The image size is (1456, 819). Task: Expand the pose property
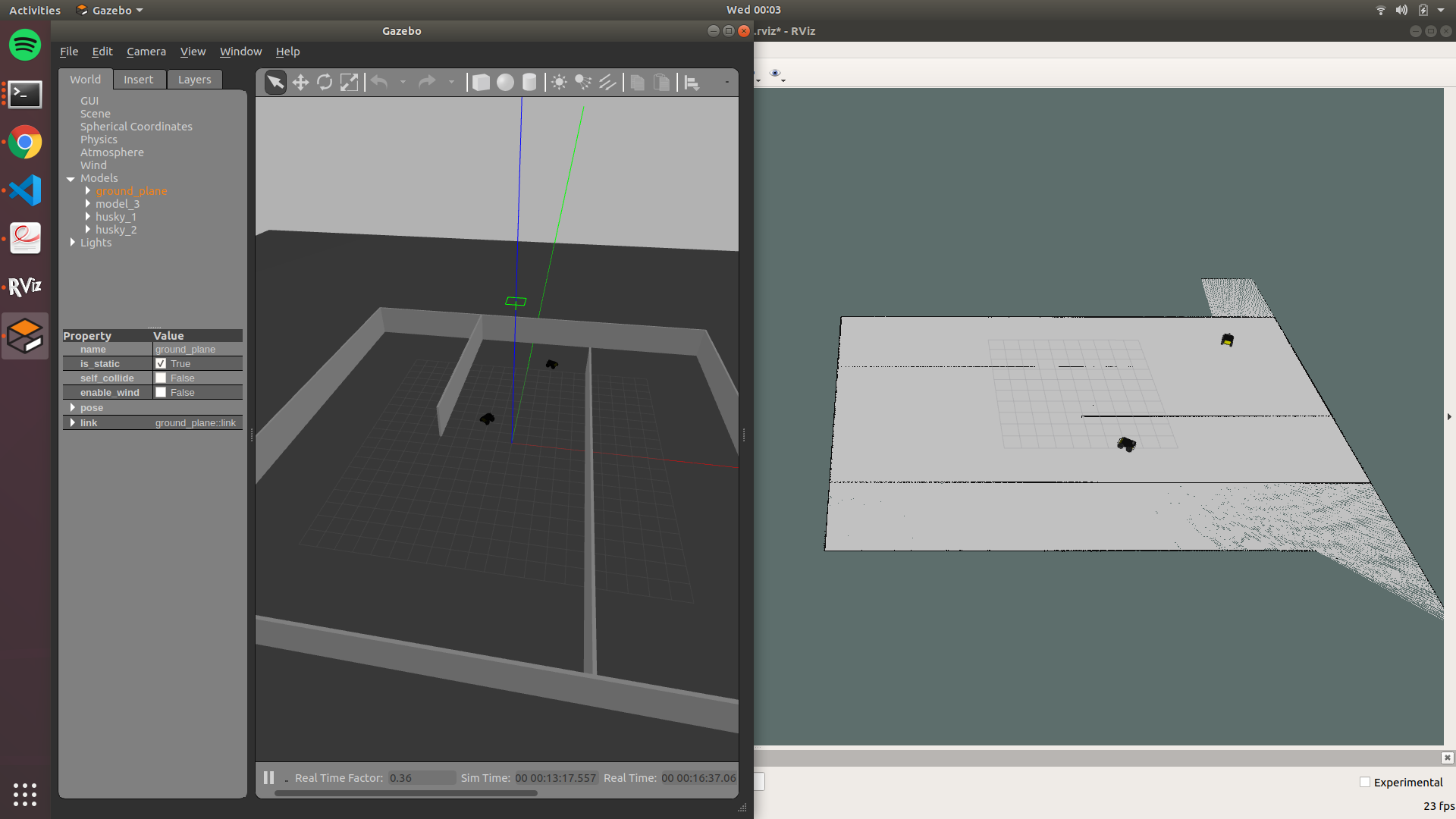(73, 408)
